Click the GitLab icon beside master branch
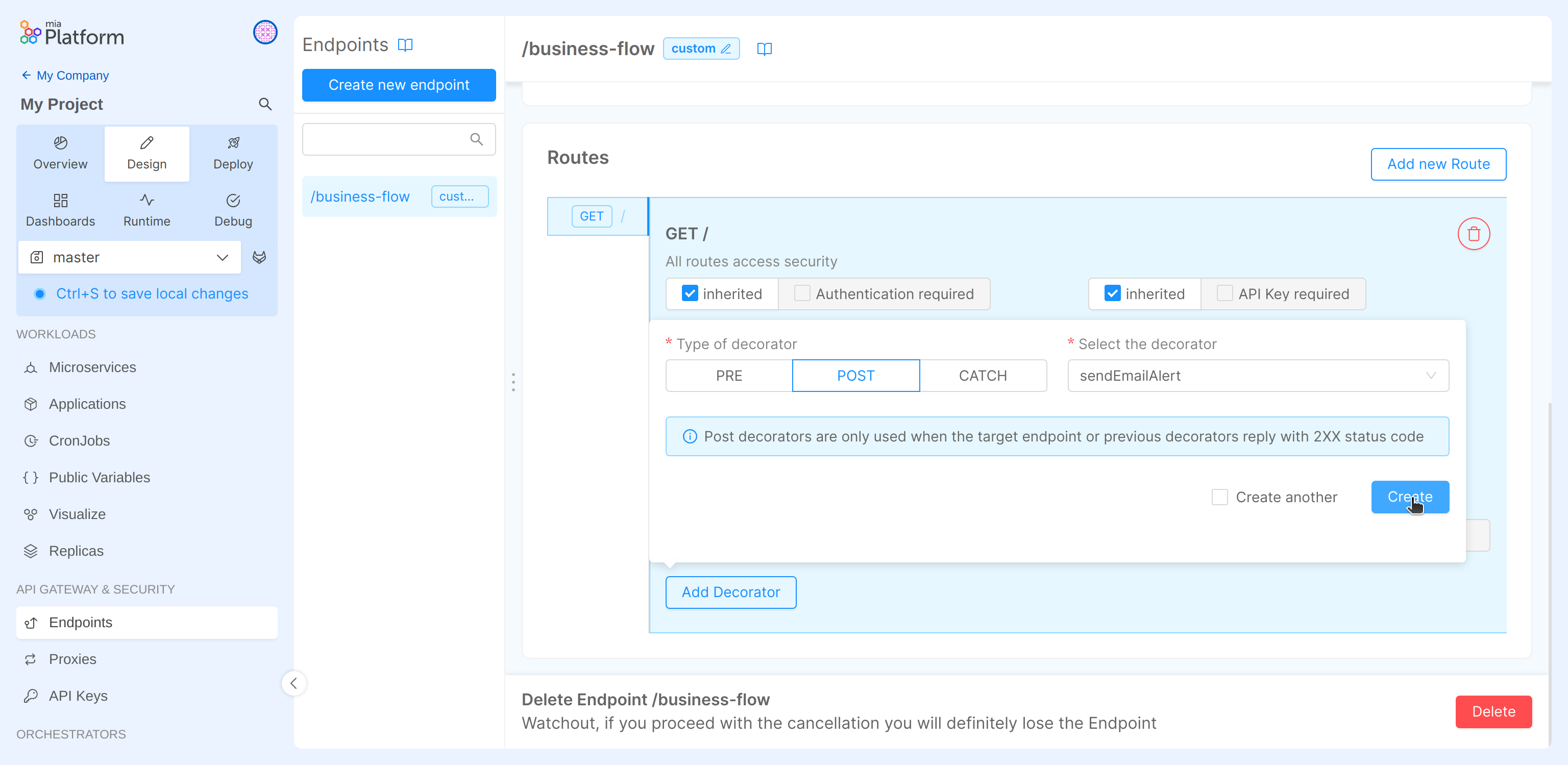The height and width of the screenshot is (765, 1568). pyautogui.click(x=259, y=257)
